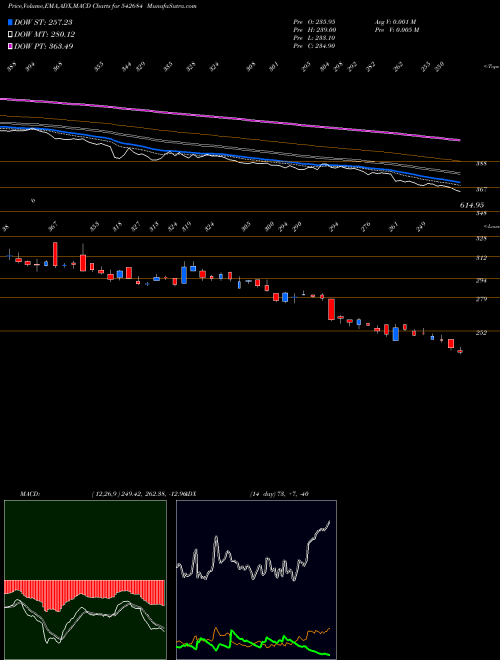Click the large blue candle below the 319 label

[184, 275]
